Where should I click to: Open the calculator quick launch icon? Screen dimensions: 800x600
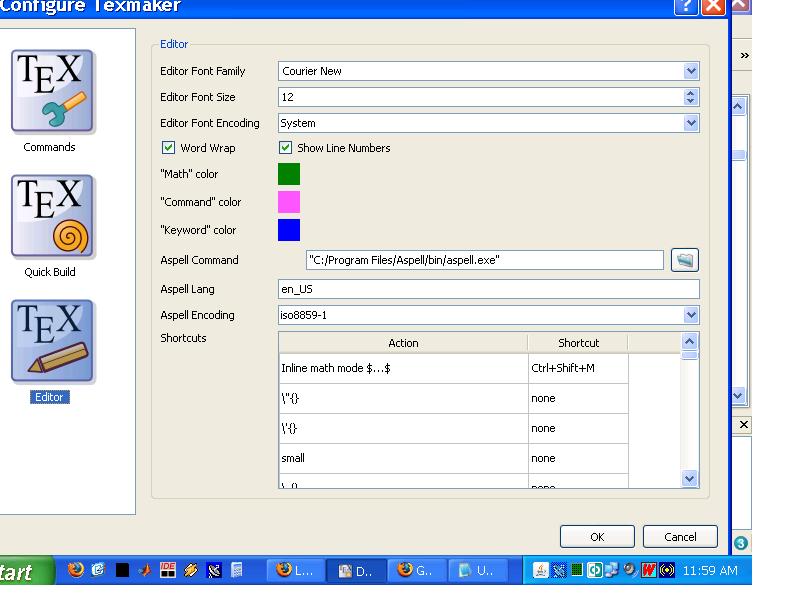(x=237, y=570)
